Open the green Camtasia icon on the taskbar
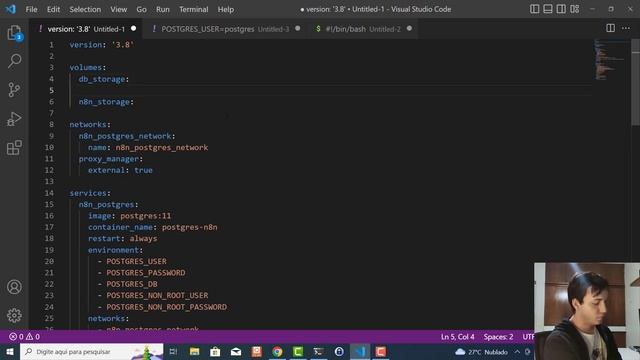 [298, 351]
